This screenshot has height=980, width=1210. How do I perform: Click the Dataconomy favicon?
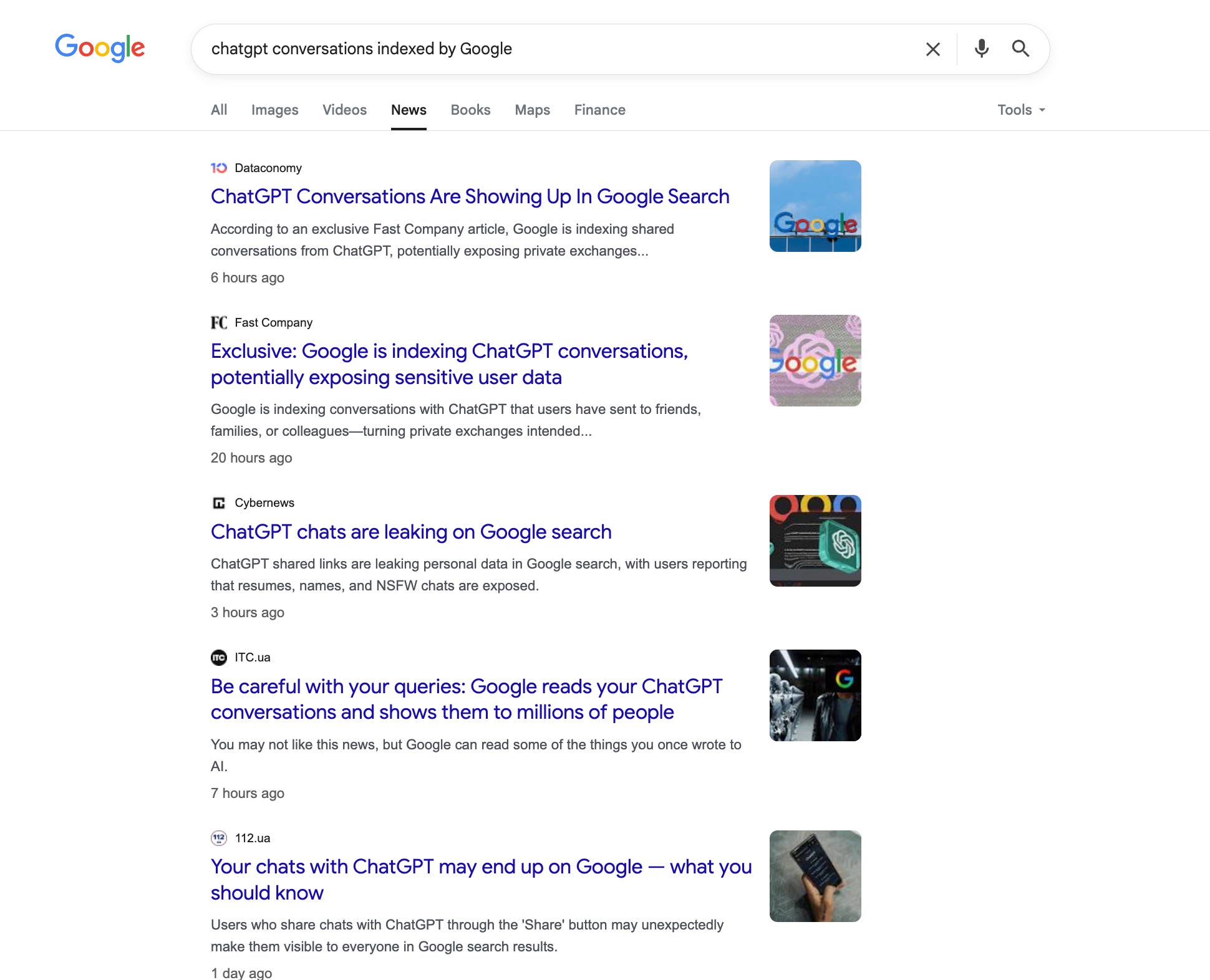[x=218, y=168]
